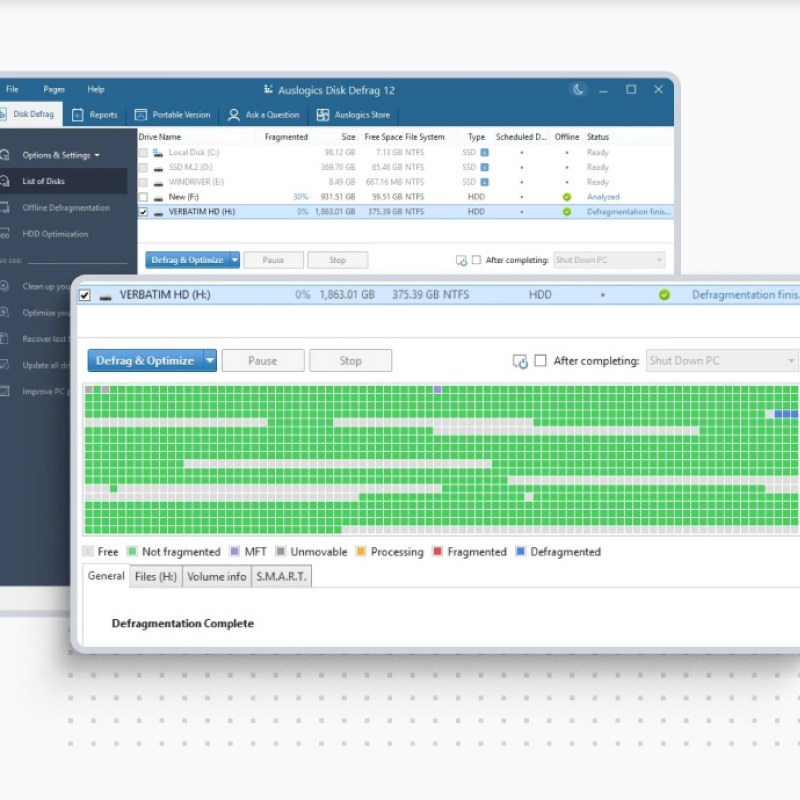
Task: Open the Help menu
Action: 96,89
